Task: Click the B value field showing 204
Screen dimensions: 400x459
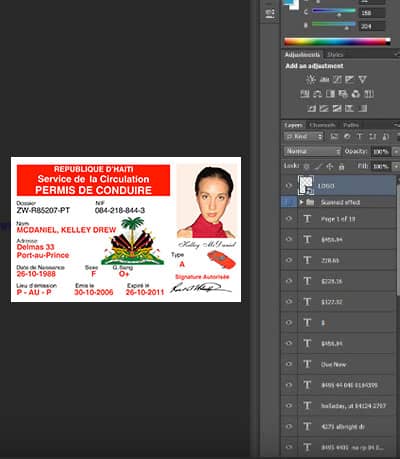Action: 372,26
